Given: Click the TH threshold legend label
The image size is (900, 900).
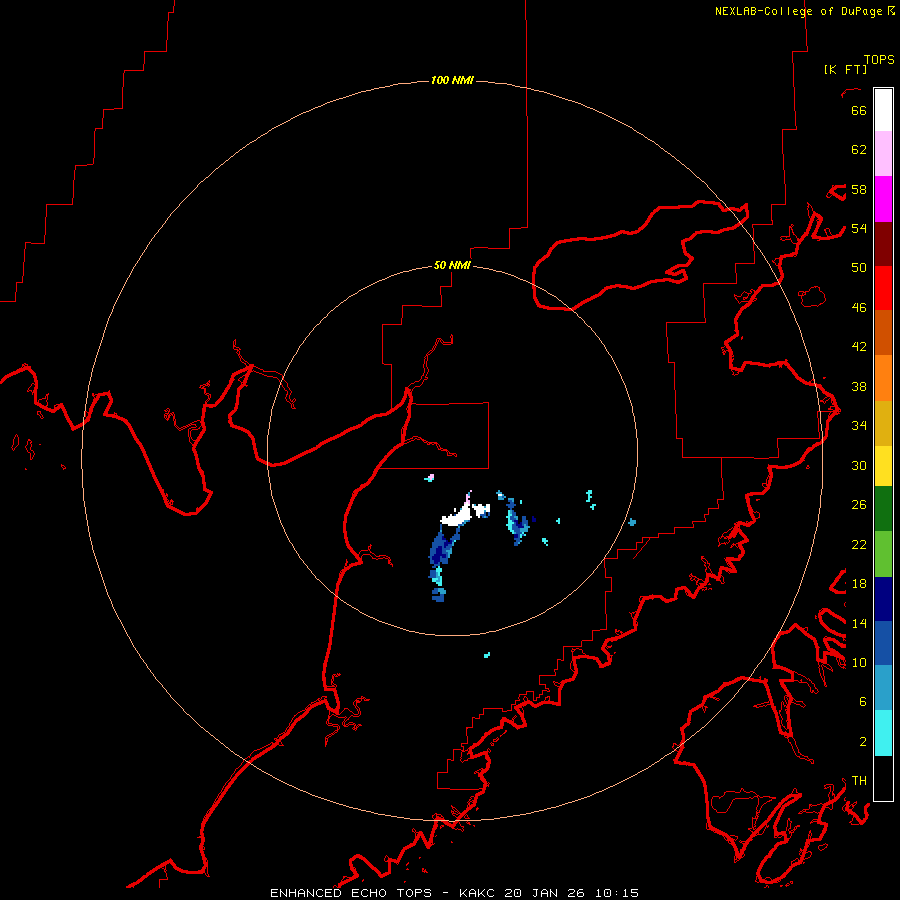Looking at the screenshot, I should tap(859, 781).
